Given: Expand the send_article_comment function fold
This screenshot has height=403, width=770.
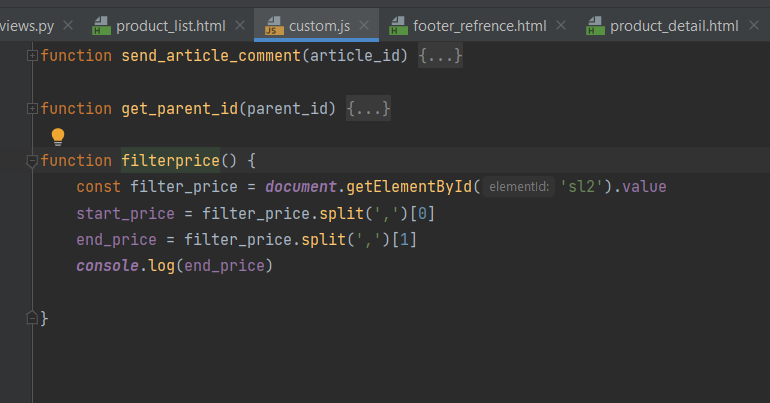Looking at the screenshot, I should coord(31,56).
